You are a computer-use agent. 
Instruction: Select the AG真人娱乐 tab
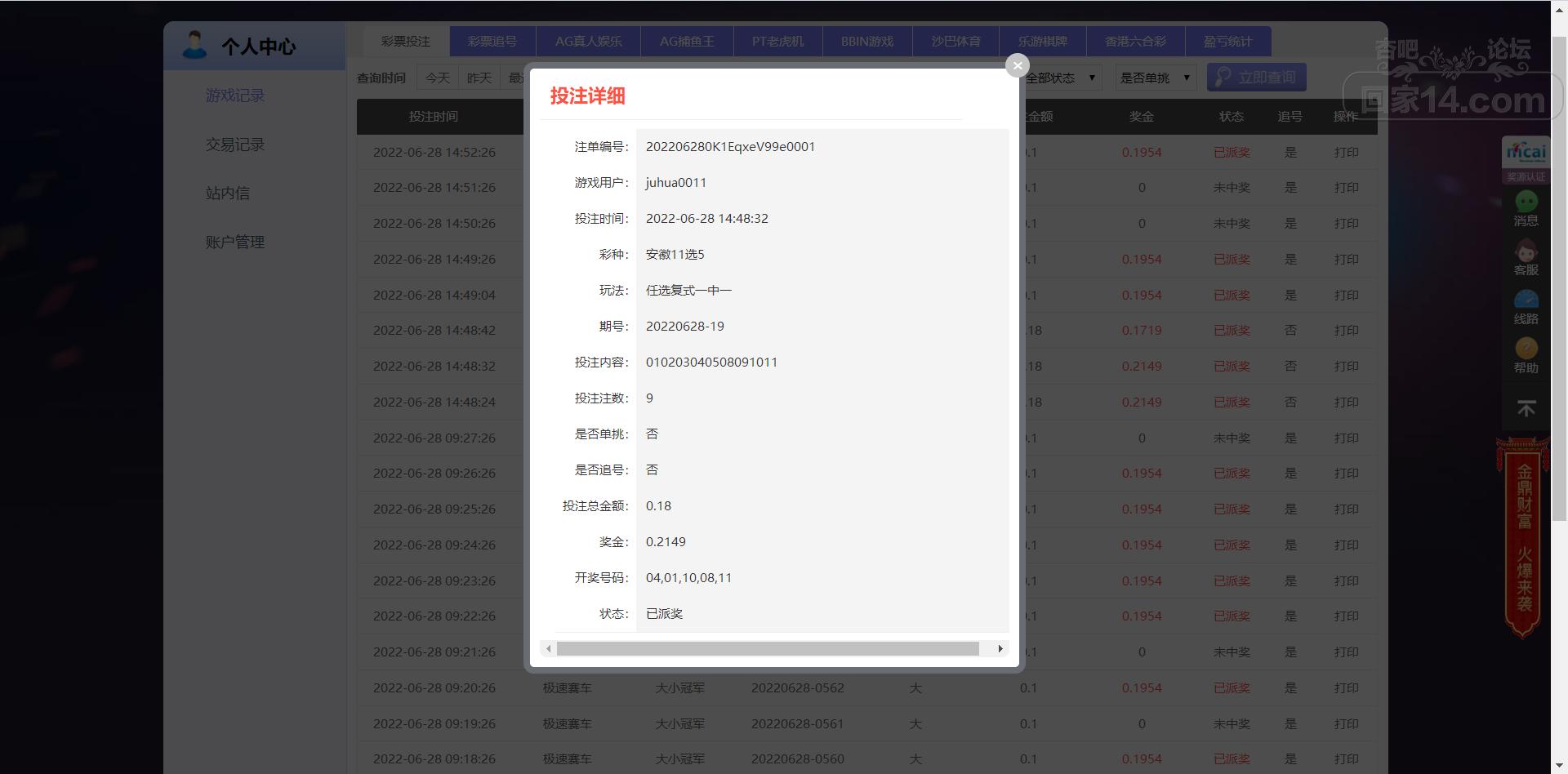[x=589, y=41]
